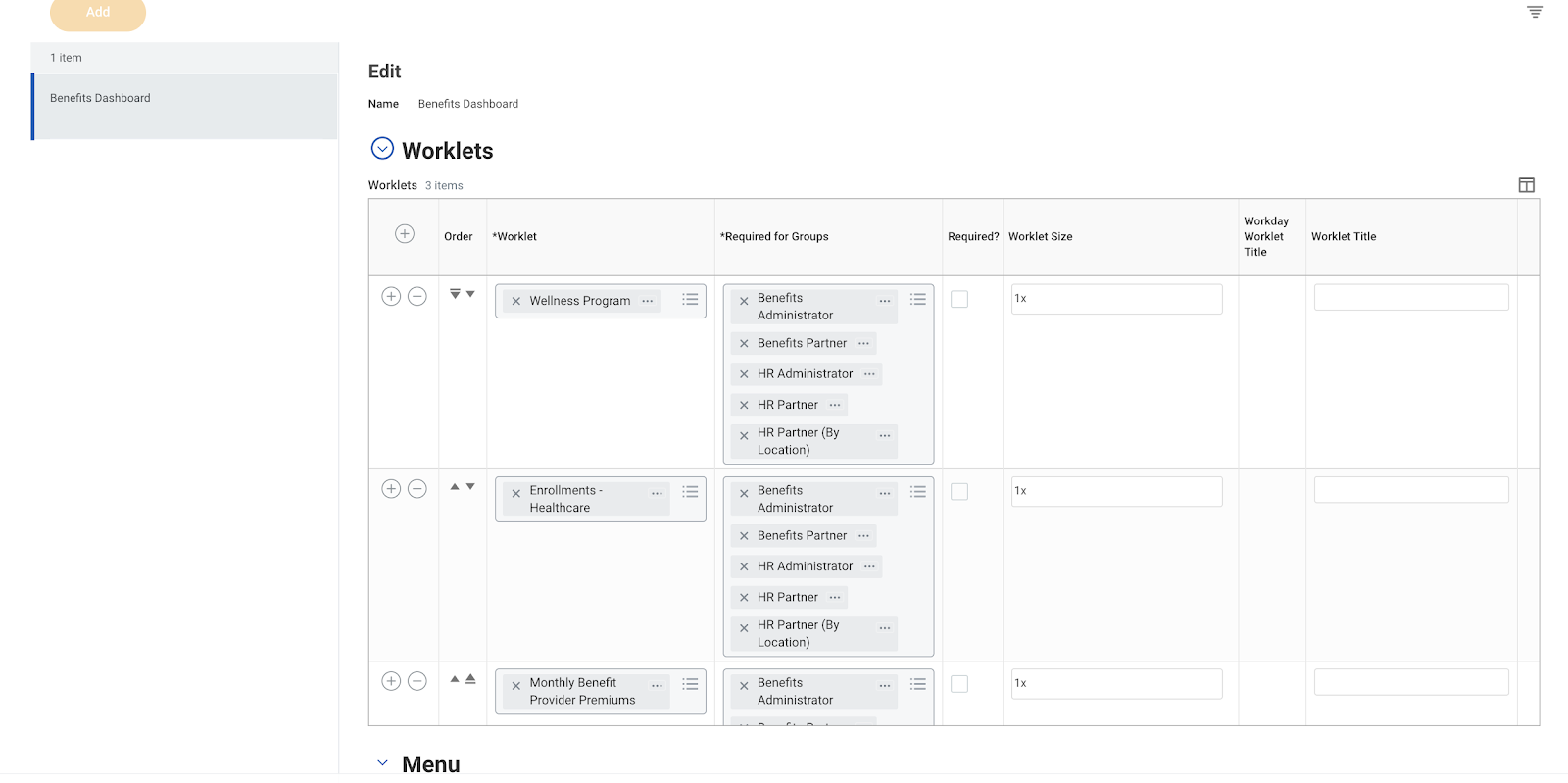Open the filter icon at top right
Image resolution: width=1568 pixels, height=783 pixels.
tap(1534, 12)
